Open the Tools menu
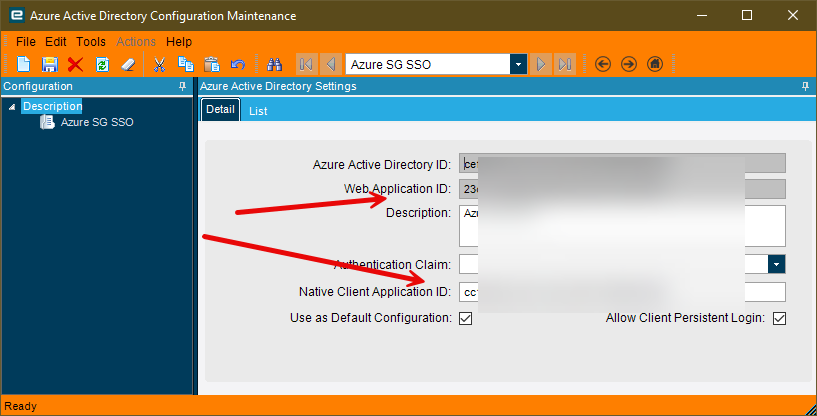 pos(91,42)
